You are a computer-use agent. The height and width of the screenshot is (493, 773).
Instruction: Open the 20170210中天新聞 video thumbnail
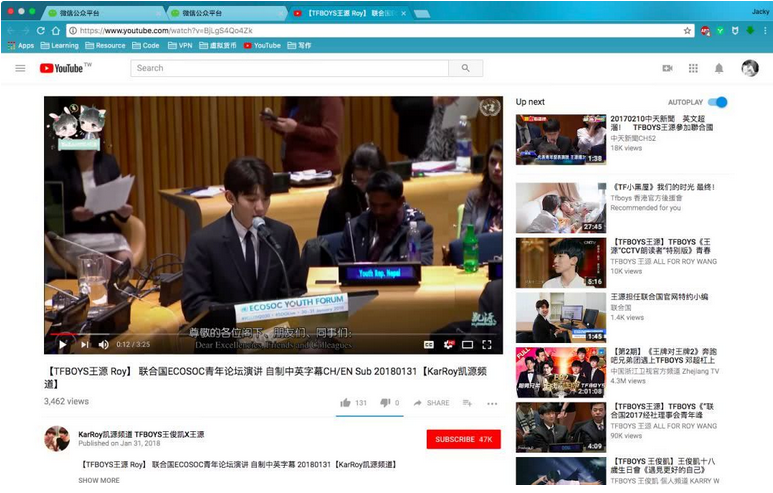(561, 140)
